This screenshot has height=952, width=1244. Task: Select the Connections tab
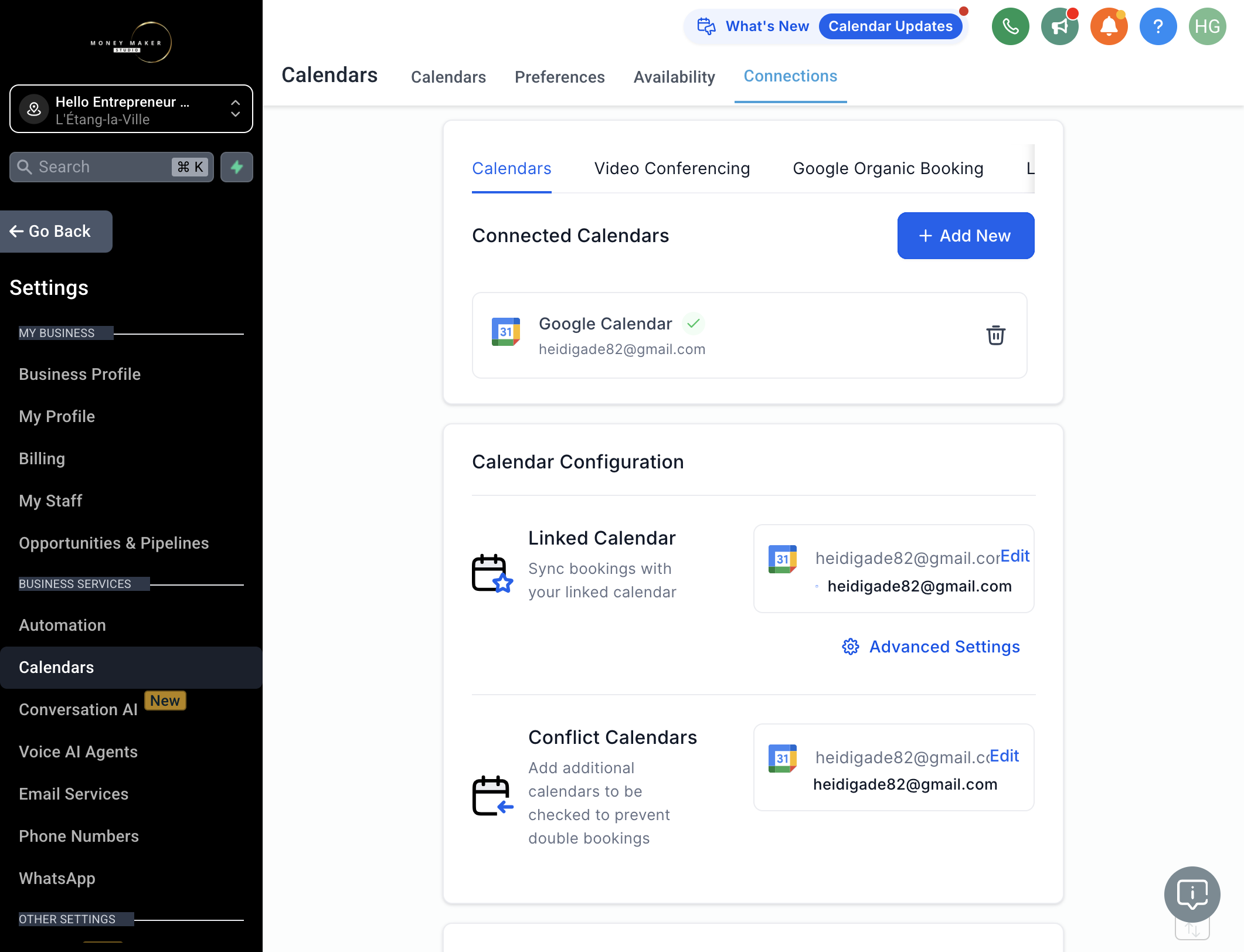[790, 76]
